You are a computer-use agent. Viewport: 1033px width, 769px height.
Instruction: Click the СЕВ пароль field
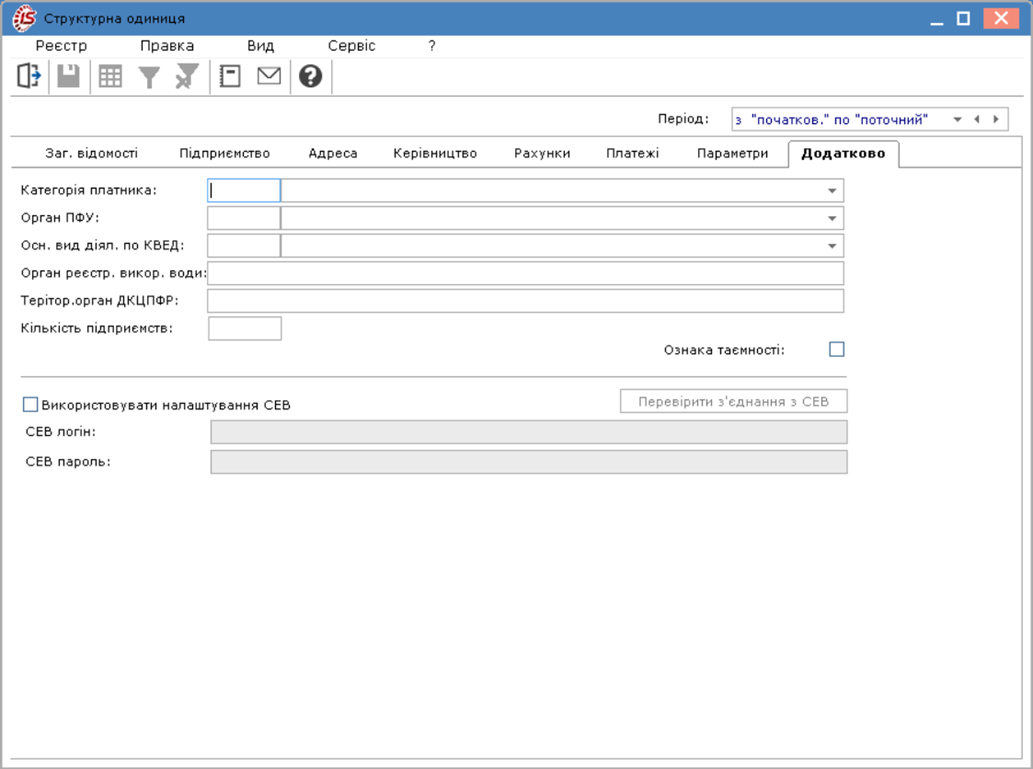click(x=528, y=462)
